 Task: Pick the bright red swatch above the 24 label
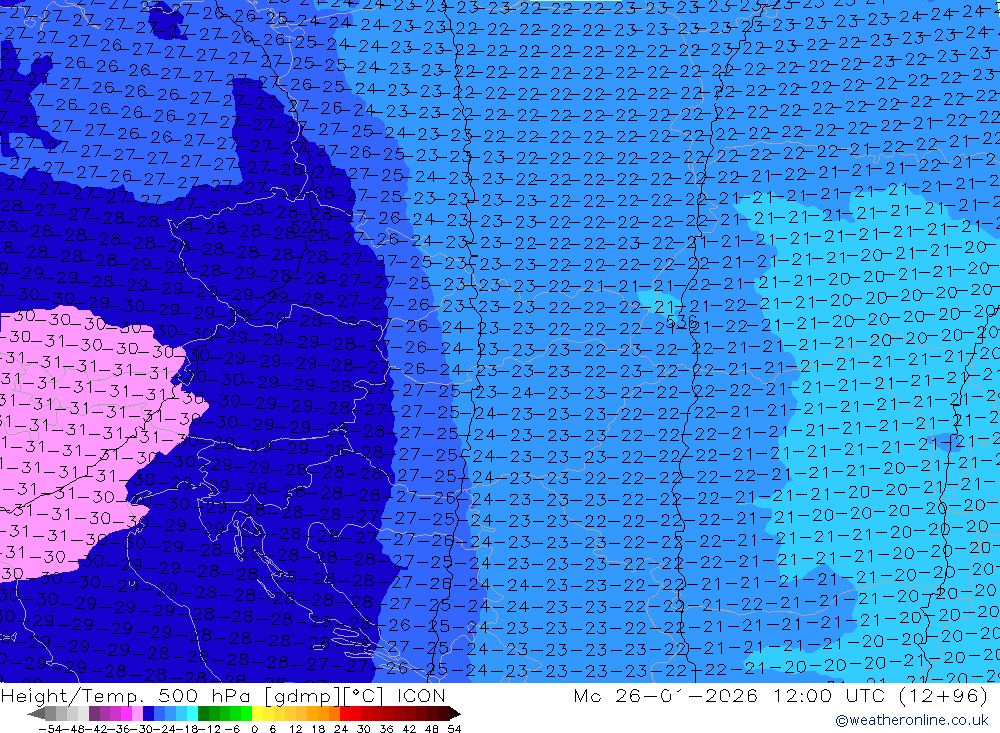[x=345, y=714]
